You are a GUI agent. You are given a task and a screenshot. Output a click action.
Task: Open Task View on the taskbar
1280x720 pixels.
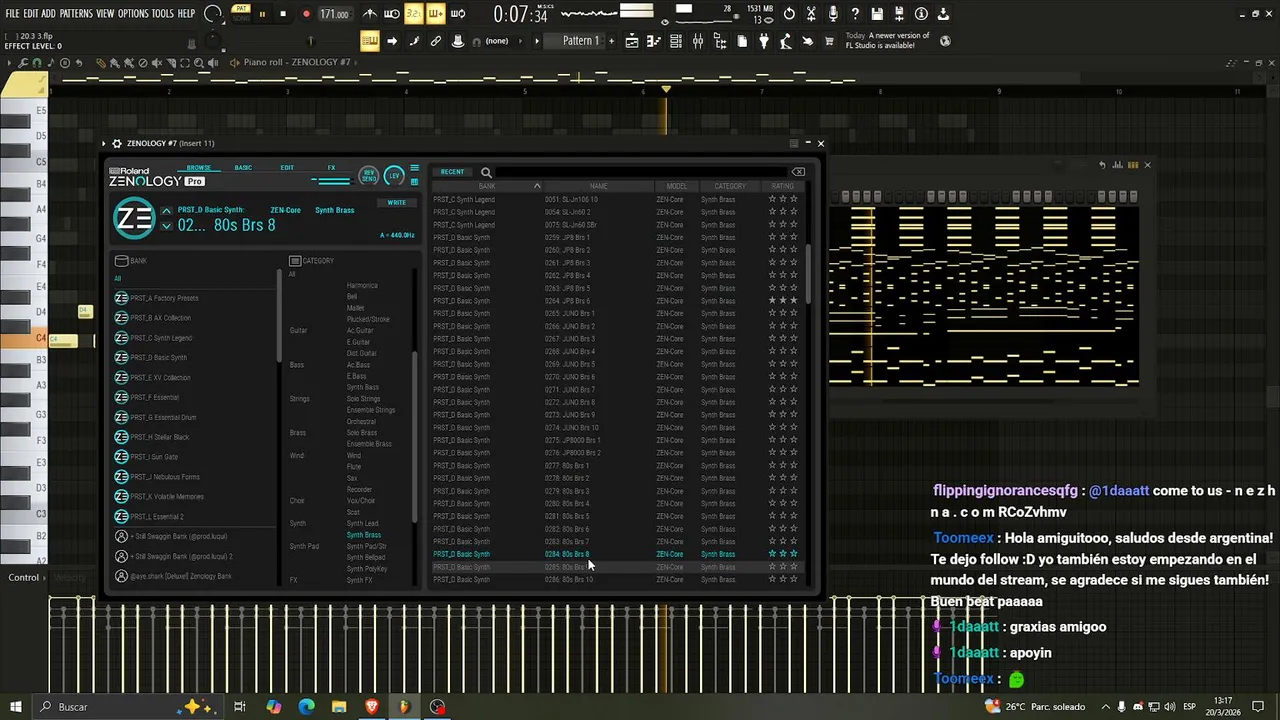pyautogui.click(x=240, y=707)
